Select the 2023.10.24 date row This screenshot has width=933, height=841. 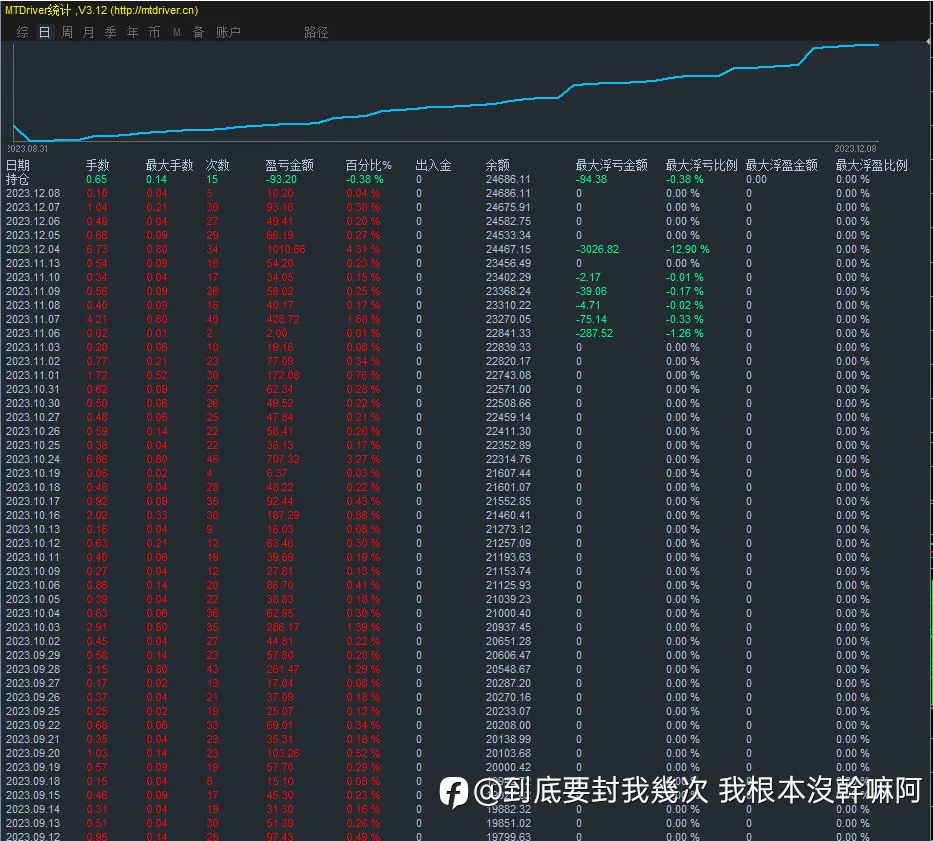pyautogui.click(x=33, y=459)
